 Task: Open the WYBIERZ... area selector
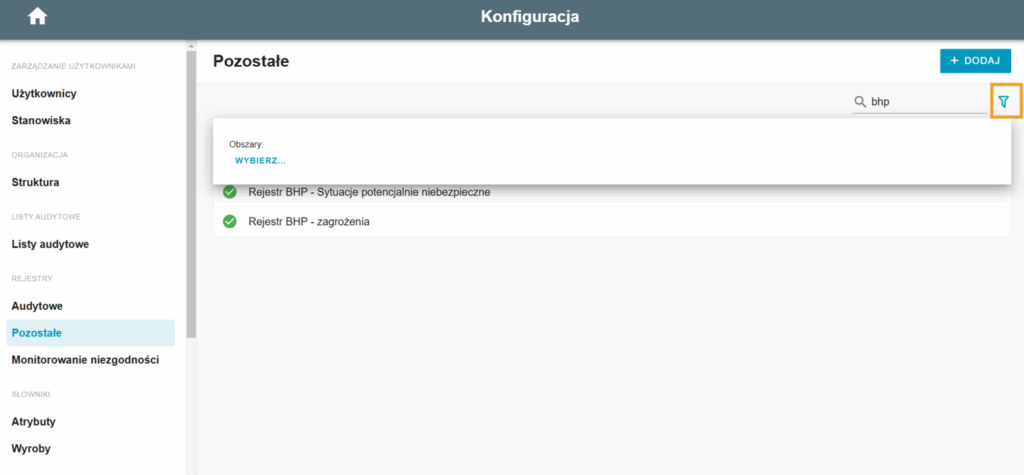tap(261, 161)
